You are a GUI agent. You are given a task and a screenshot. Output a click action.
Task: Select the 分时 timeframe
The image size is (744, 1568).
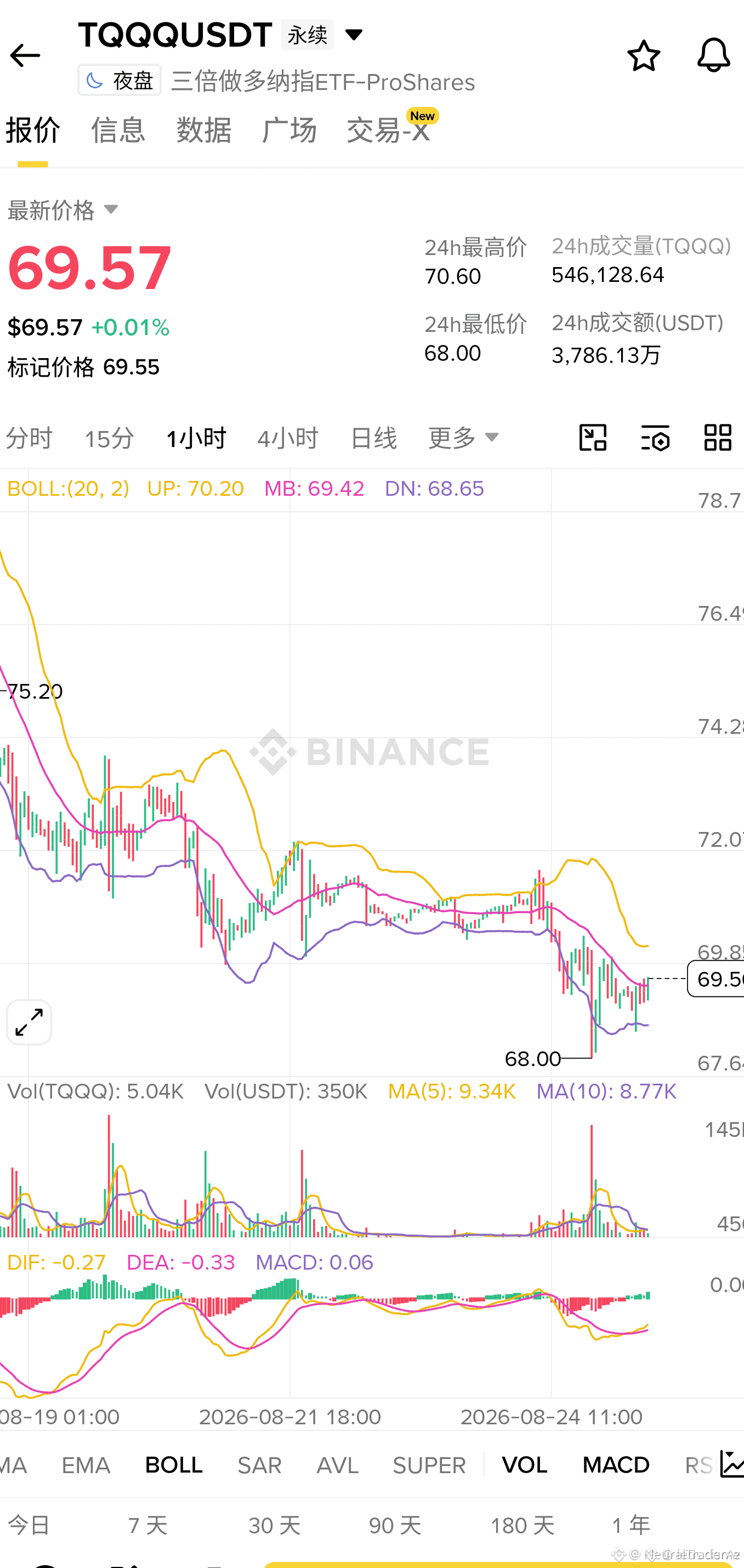29,438
